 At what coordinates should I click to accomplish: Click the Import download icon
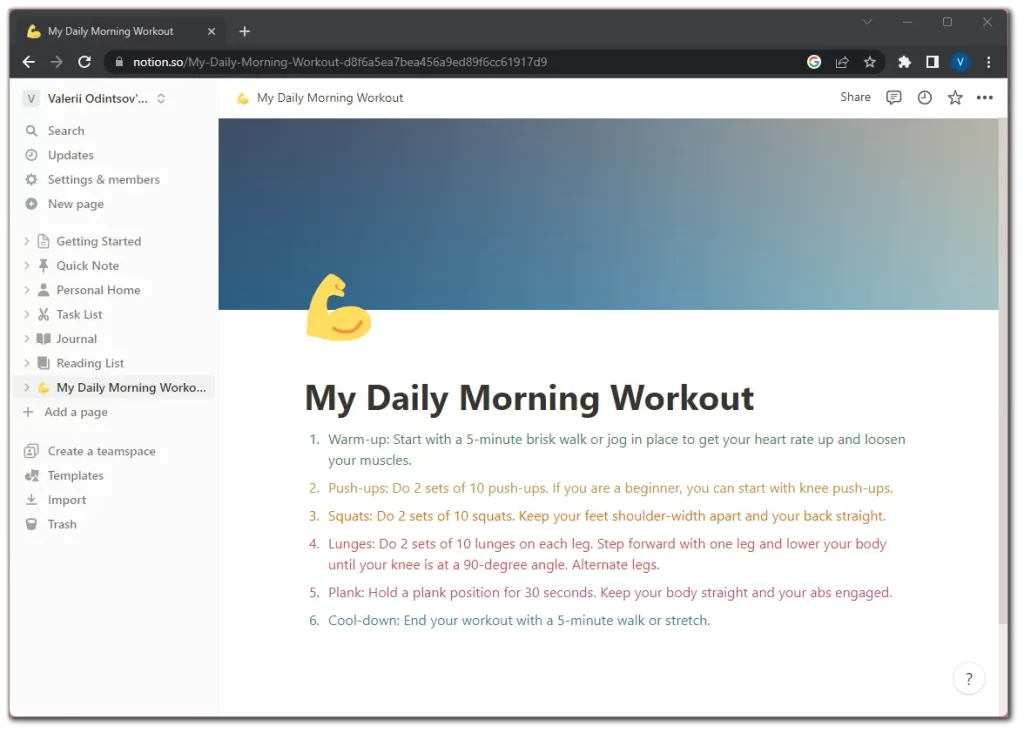coord(31,500)
